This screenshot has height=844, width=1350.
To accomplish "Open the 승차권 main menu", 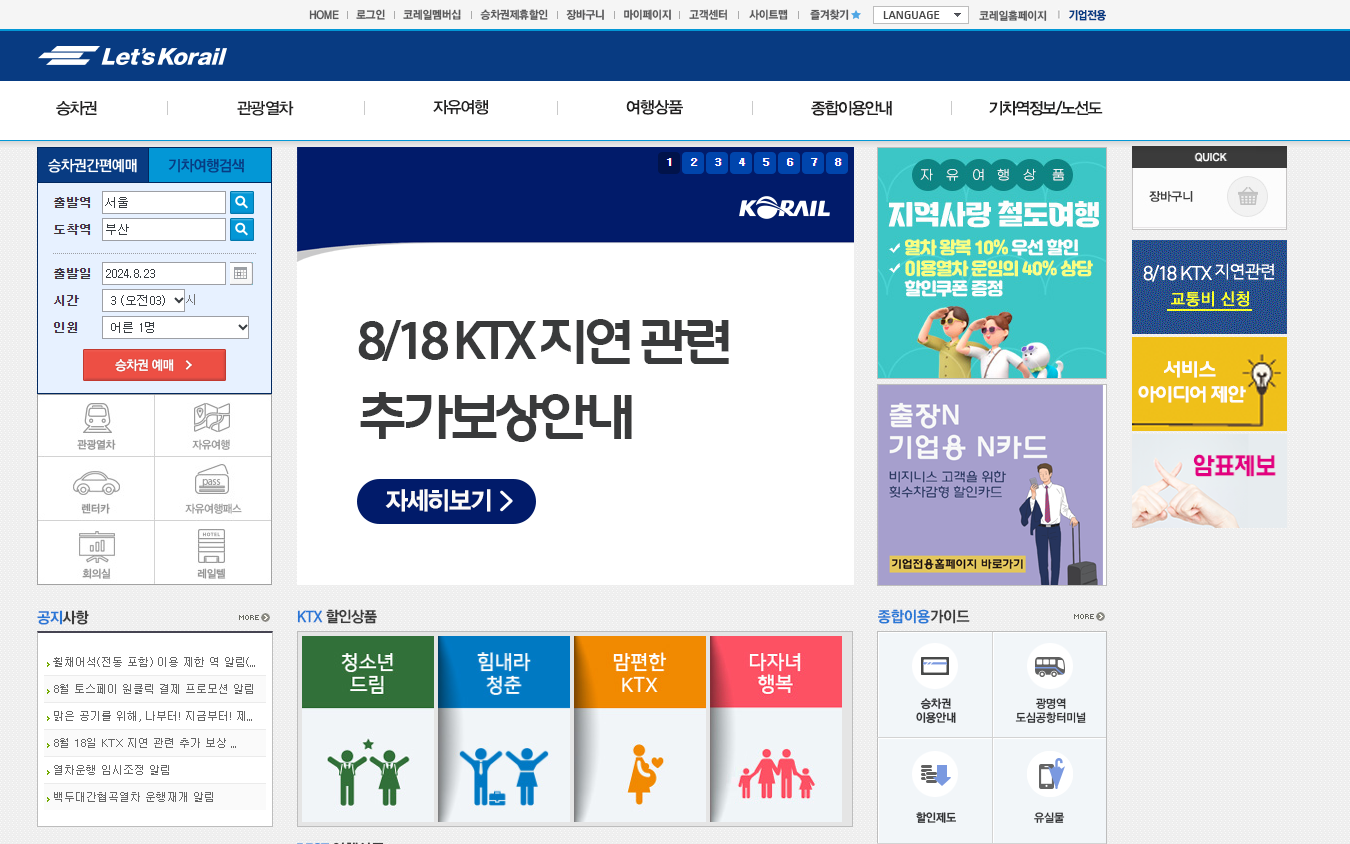I will click(77, 108).
